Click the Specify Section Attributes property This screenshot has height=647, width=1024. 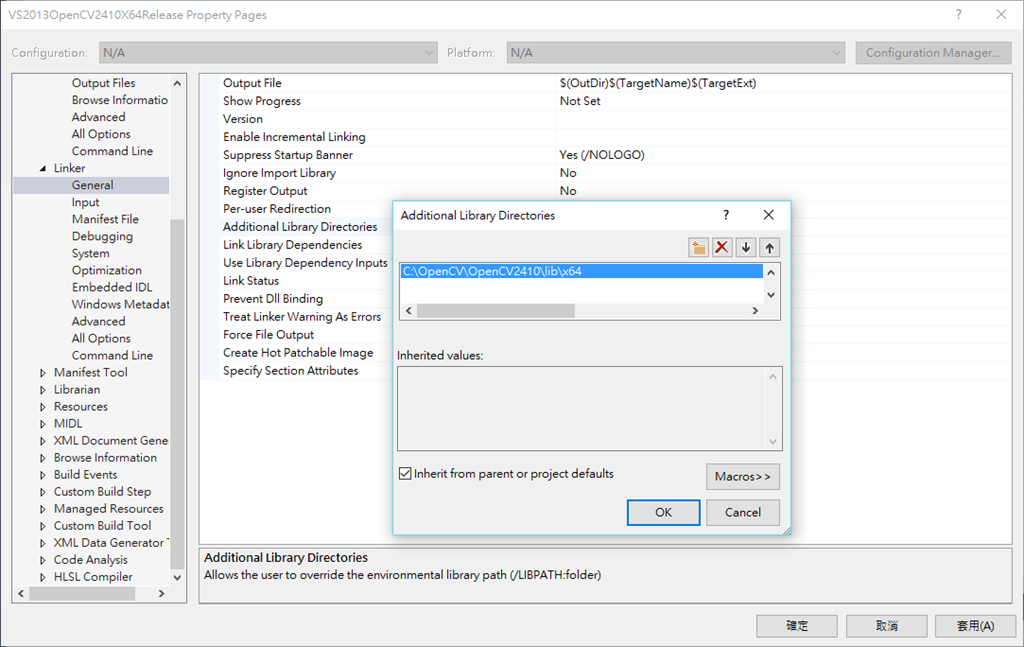pyautogui.click(x=291, y=371)
